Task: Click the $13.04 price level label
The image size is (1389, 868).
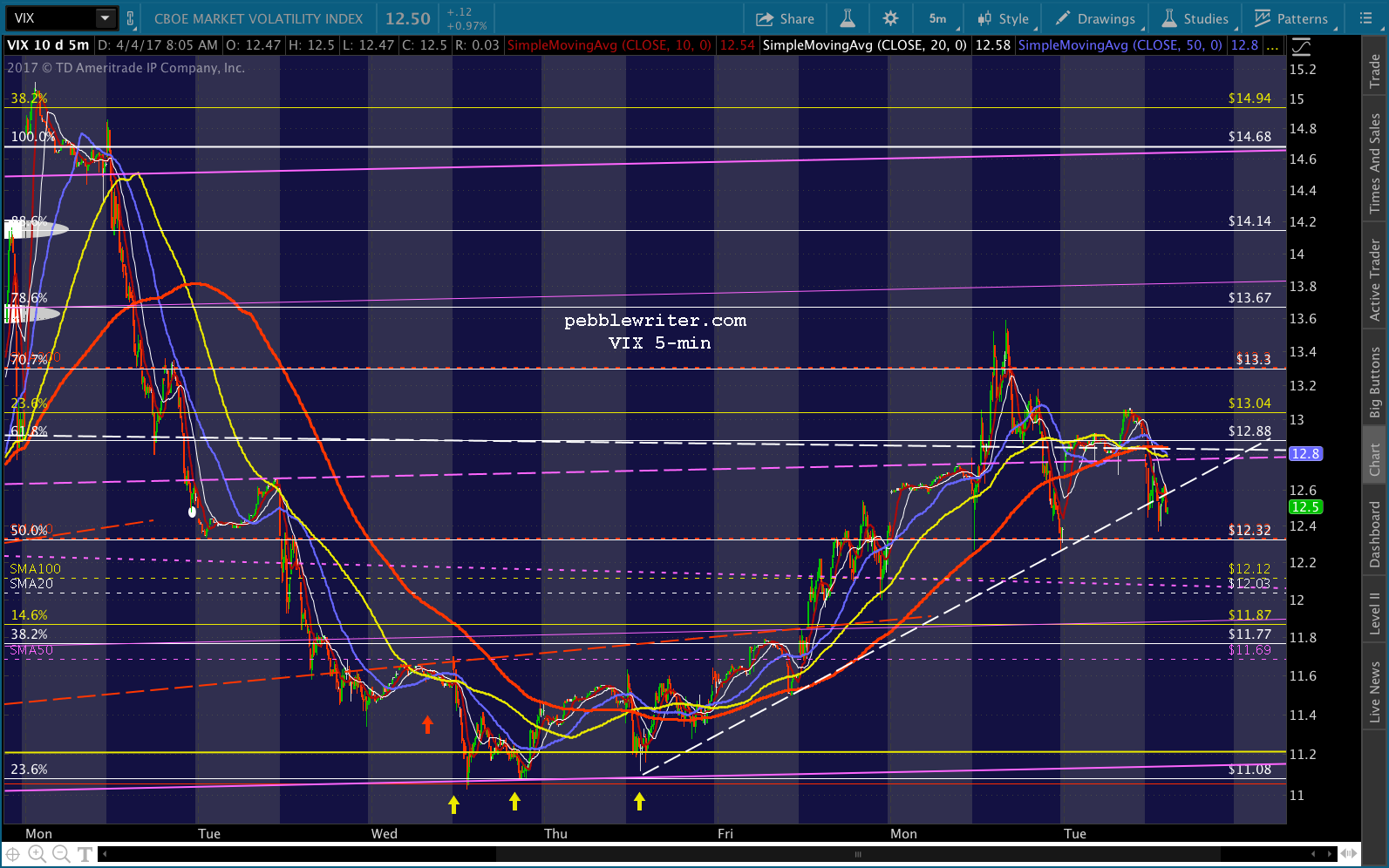Action: [1249, 403]
